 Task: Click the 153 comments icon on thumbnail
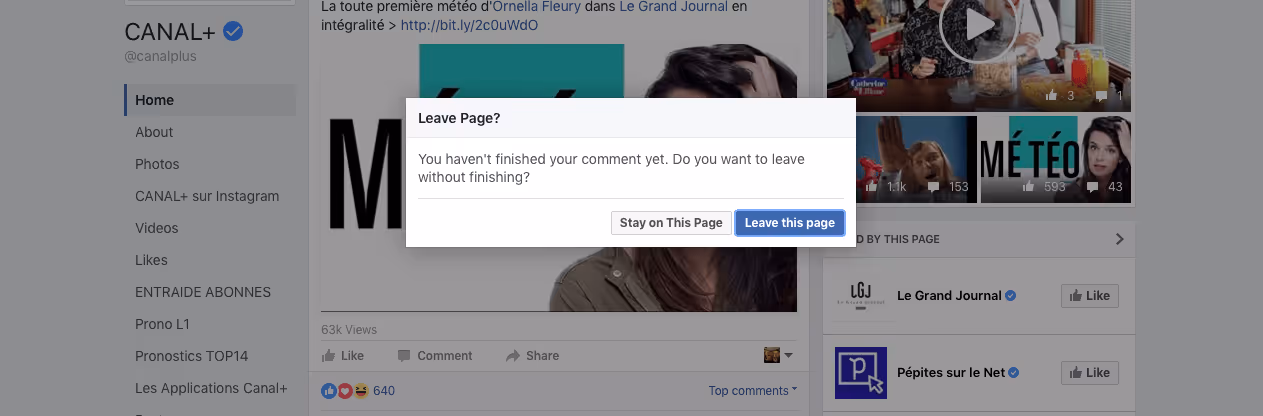pyautogui.click(x=933, y=187)
